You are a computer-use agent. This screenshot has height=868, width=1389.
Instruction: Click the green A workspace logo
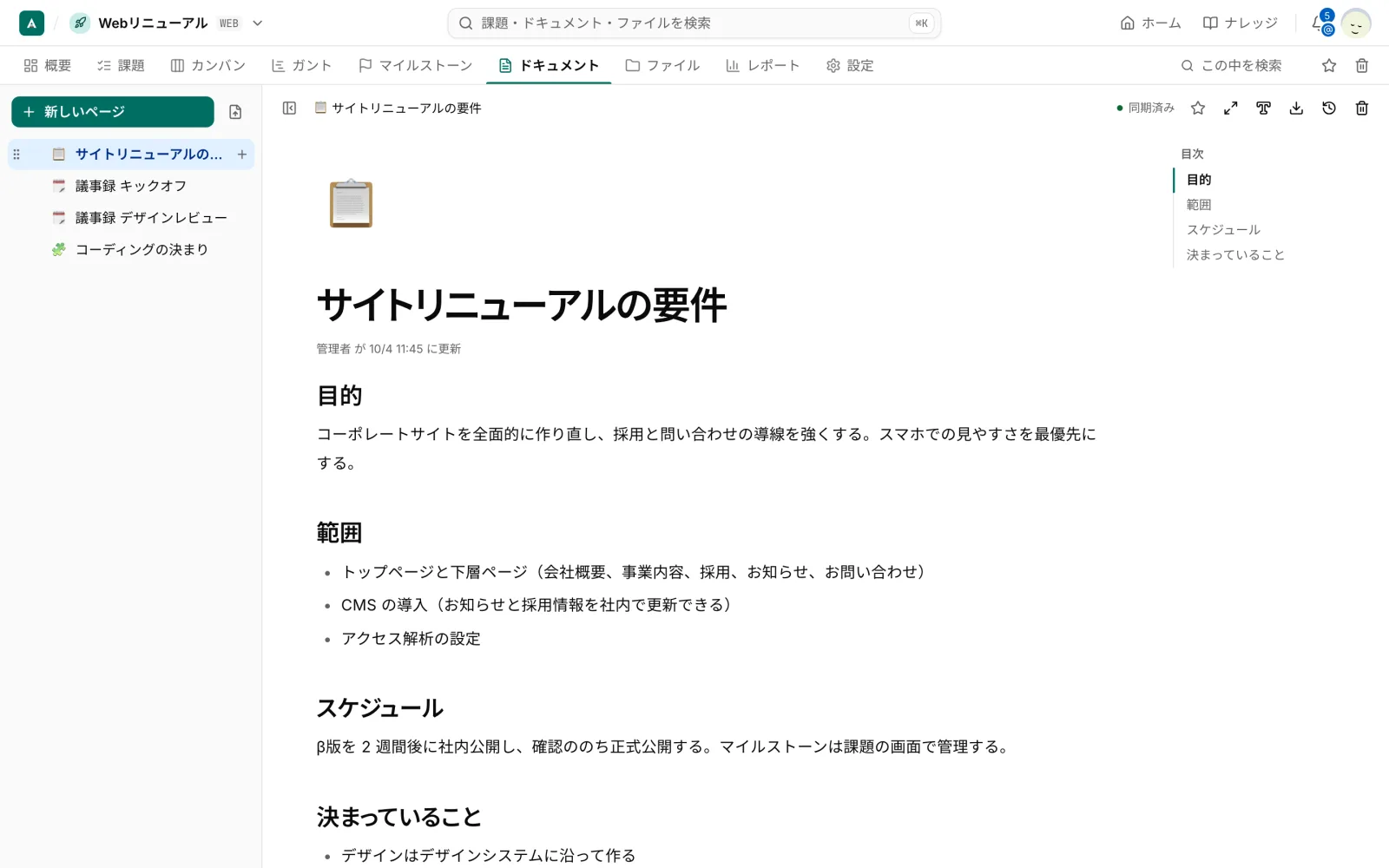(31, 23)
